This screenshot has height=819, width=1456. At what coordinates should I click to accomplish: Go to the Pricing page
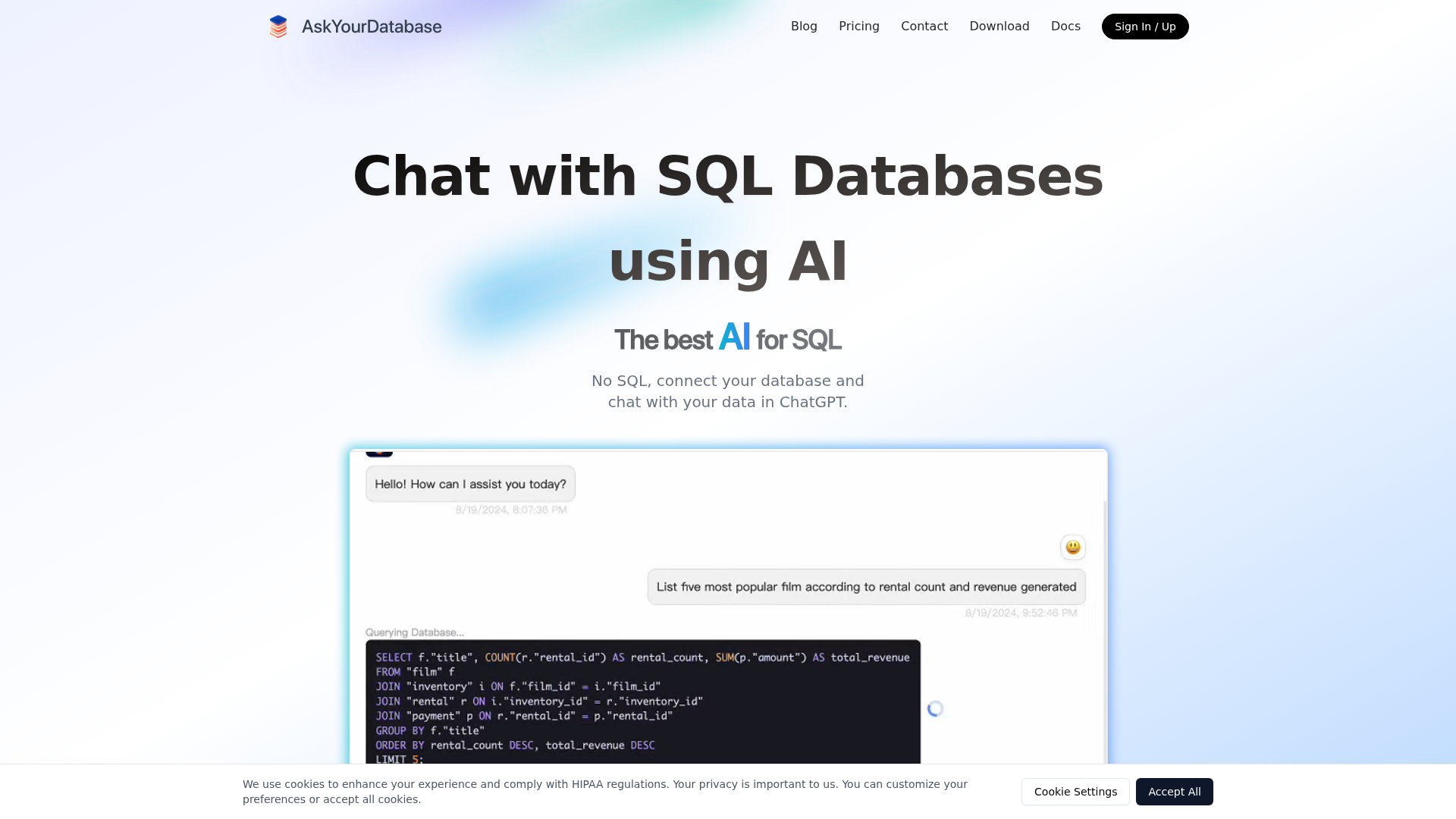pyautogui.click(x=858, y=27)
